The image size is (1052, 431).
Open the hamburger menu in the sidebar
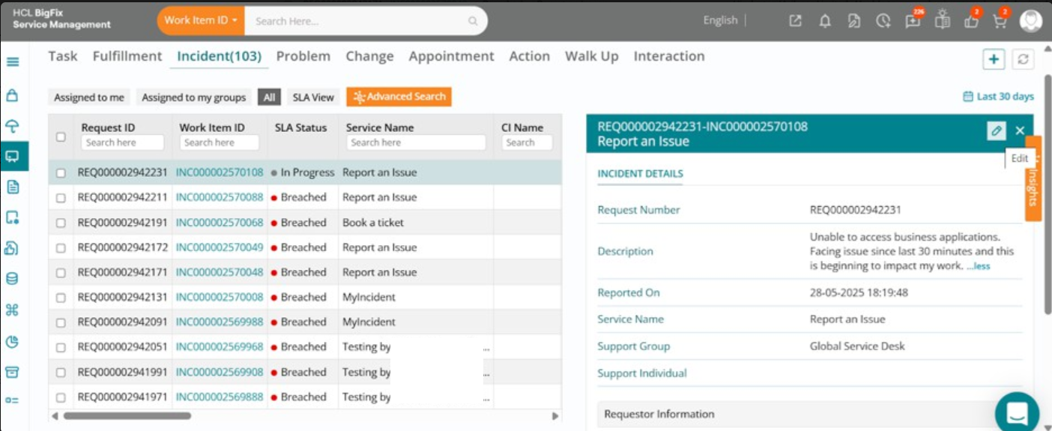[x=13, y=62]
